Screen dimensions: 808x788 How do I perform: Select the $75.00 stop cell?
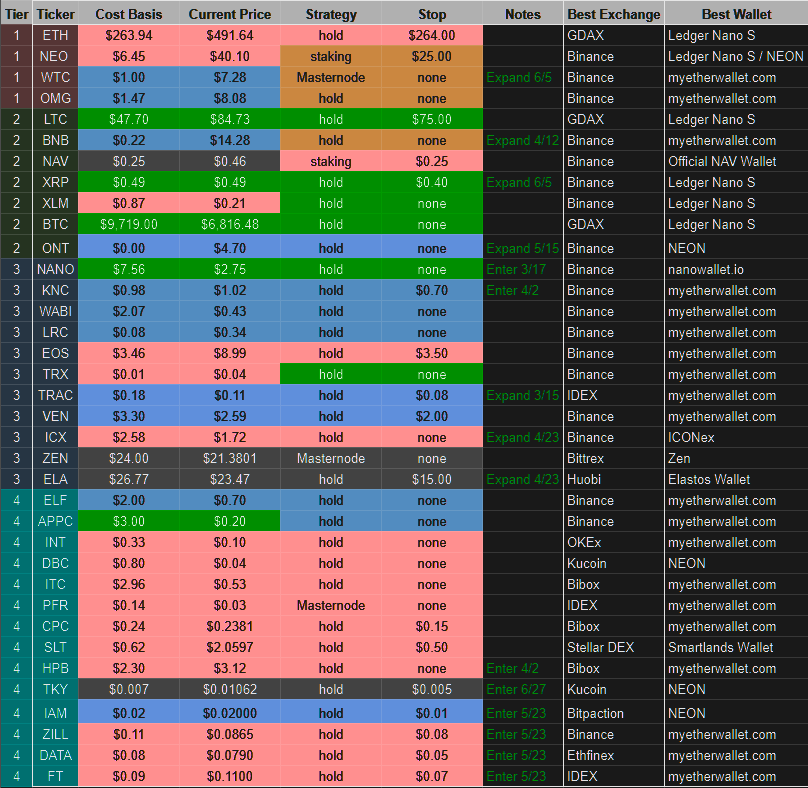click(x=432, y=120)
